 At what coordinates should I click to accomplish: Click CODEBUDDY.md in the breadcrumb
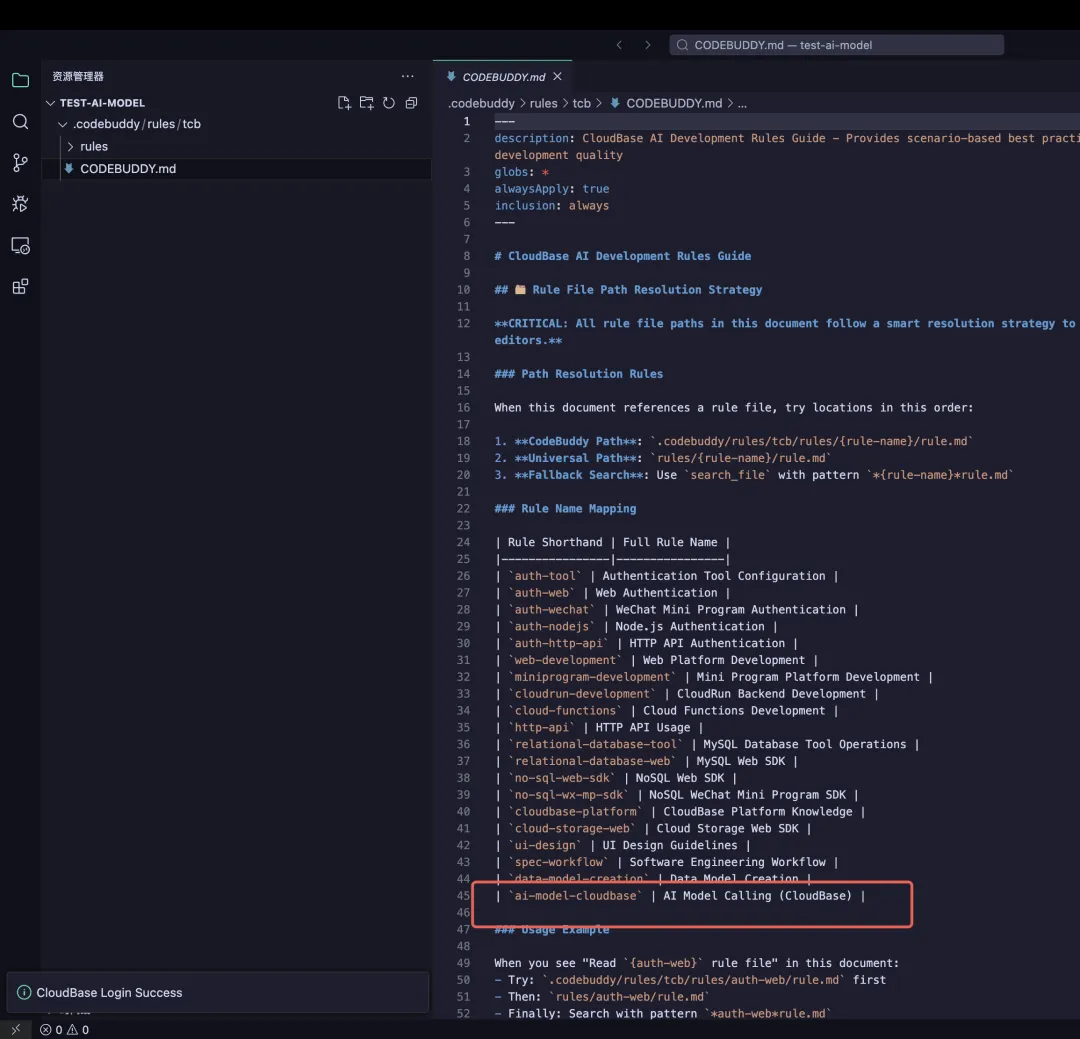(x=674, y=103)
